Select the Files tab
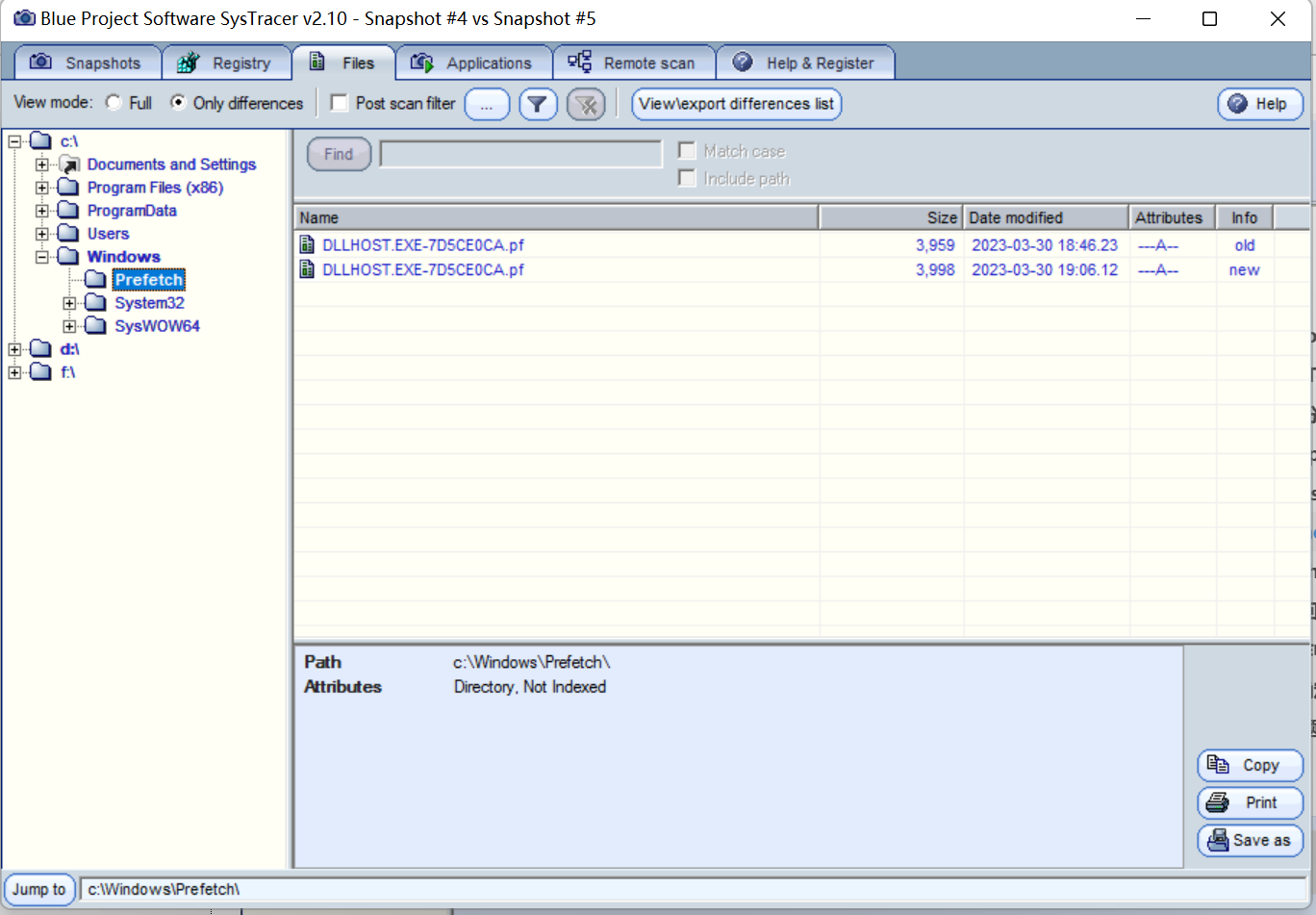Image resolution: width=1316 pixels, height=915 pixels. click(343, 63)
